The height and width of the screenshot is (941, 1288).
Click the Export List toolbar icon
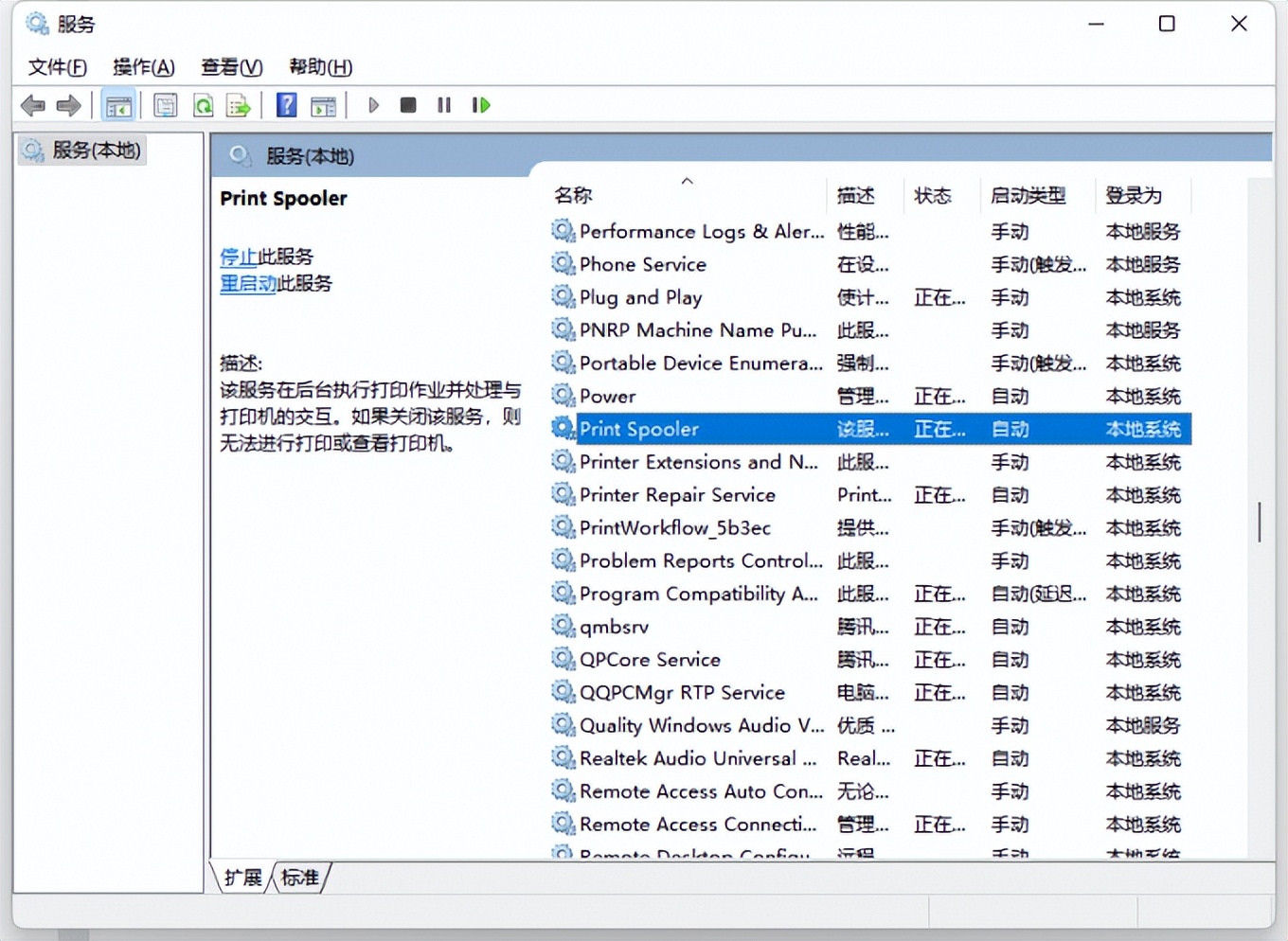tap(239, 104)
